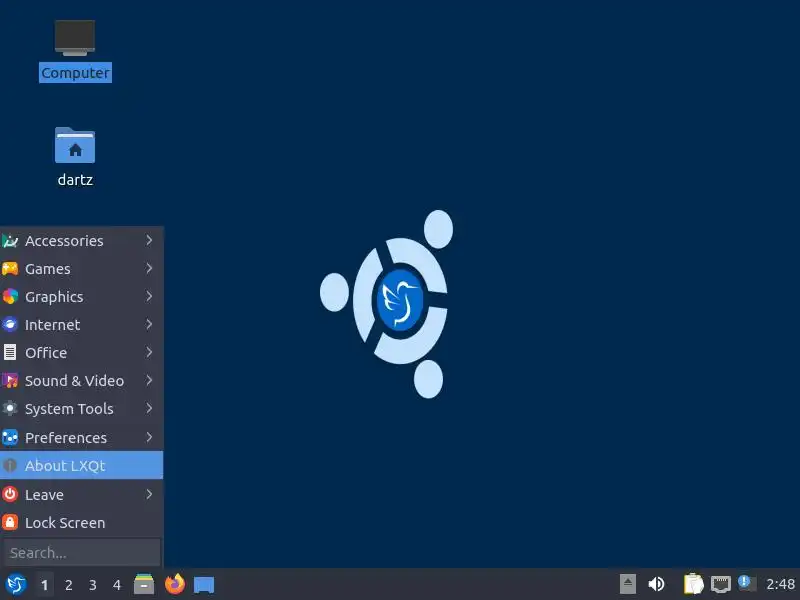
Task: Open the network connection tray icon
Action: click(x=721, y=584)
